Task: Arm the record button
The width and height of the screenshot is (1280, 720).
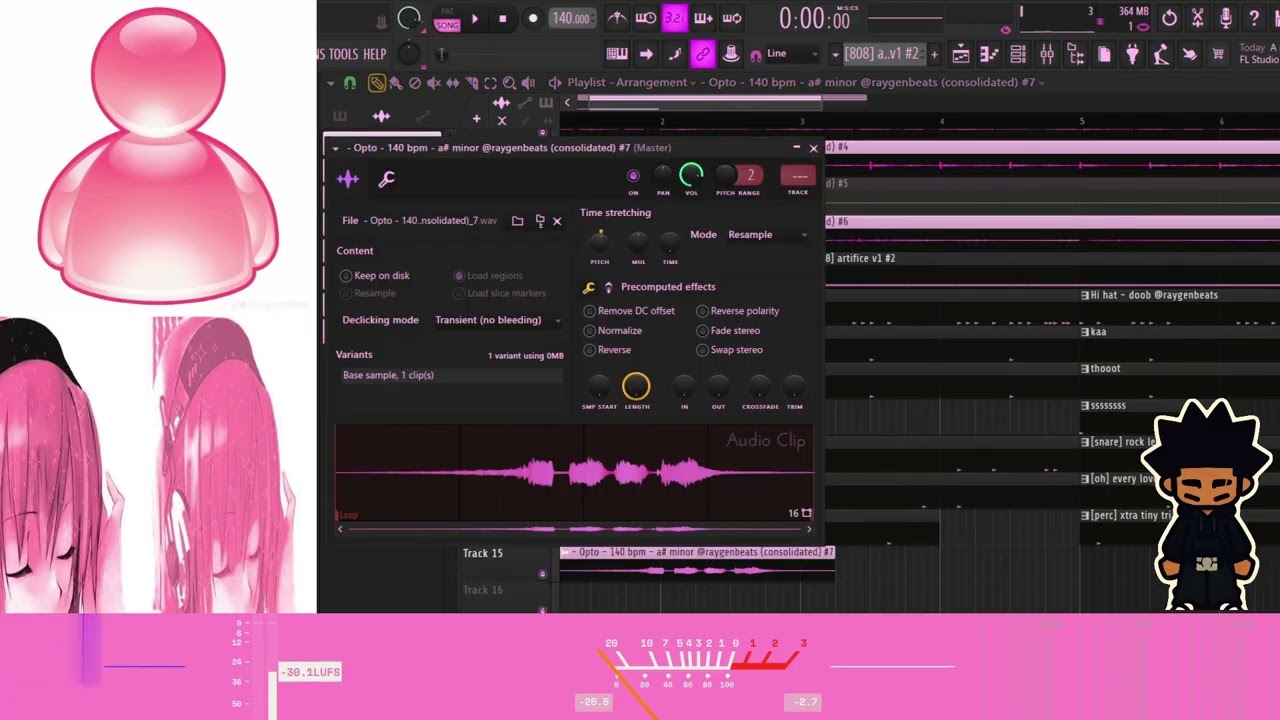Action: [x=533, y=18]
